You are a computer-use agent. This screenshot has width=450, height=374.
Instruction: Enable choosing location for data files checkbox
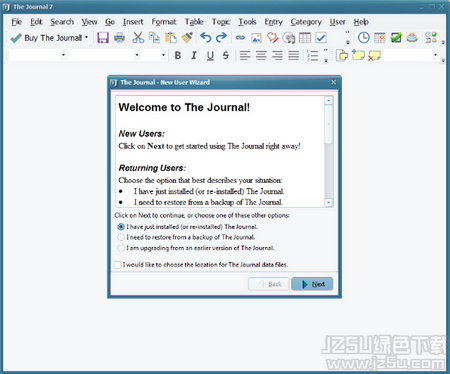click(117, 265)
